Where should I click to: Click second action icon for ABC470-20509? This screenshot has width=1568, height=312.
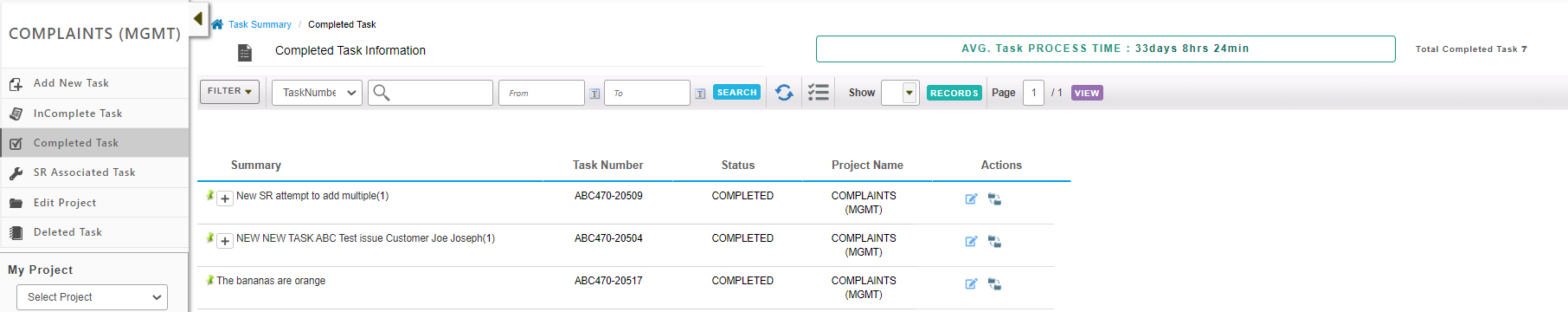pyautogui.click(x=994, y=199)
